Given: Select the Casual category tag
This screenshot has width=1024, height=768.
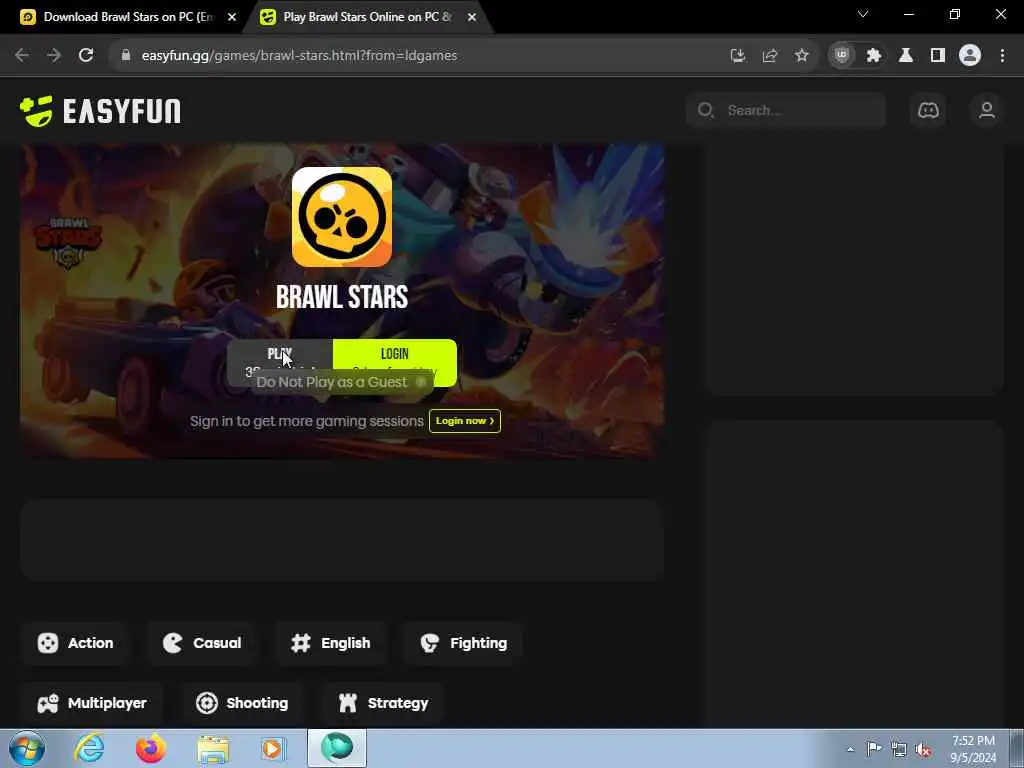Looking at the screenshot, I should click(x=202, y=643).
